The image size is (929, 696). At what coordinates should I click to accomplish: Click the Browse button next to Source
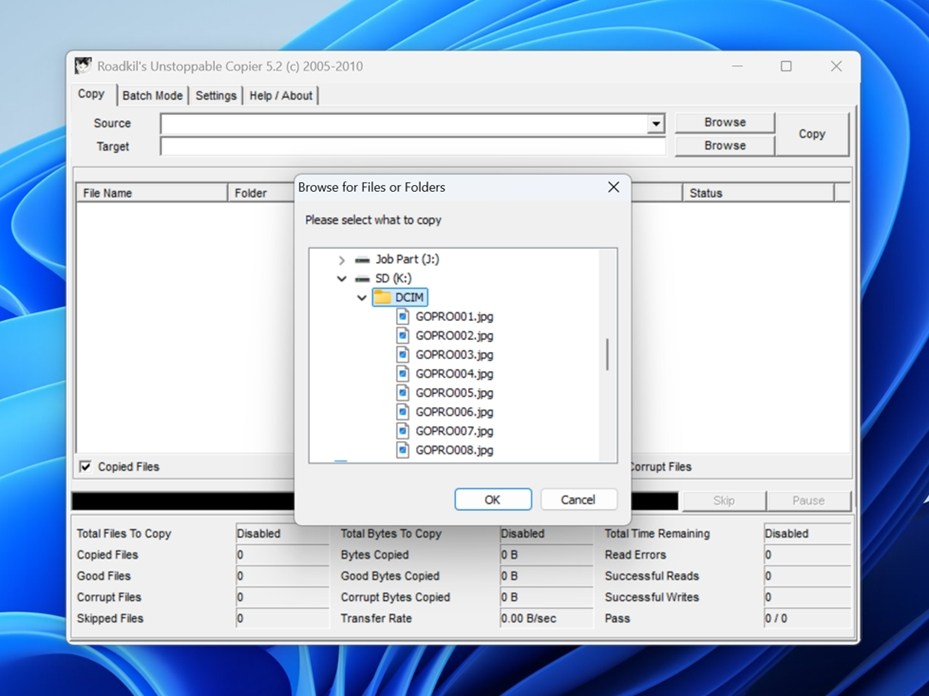[725, 122]
